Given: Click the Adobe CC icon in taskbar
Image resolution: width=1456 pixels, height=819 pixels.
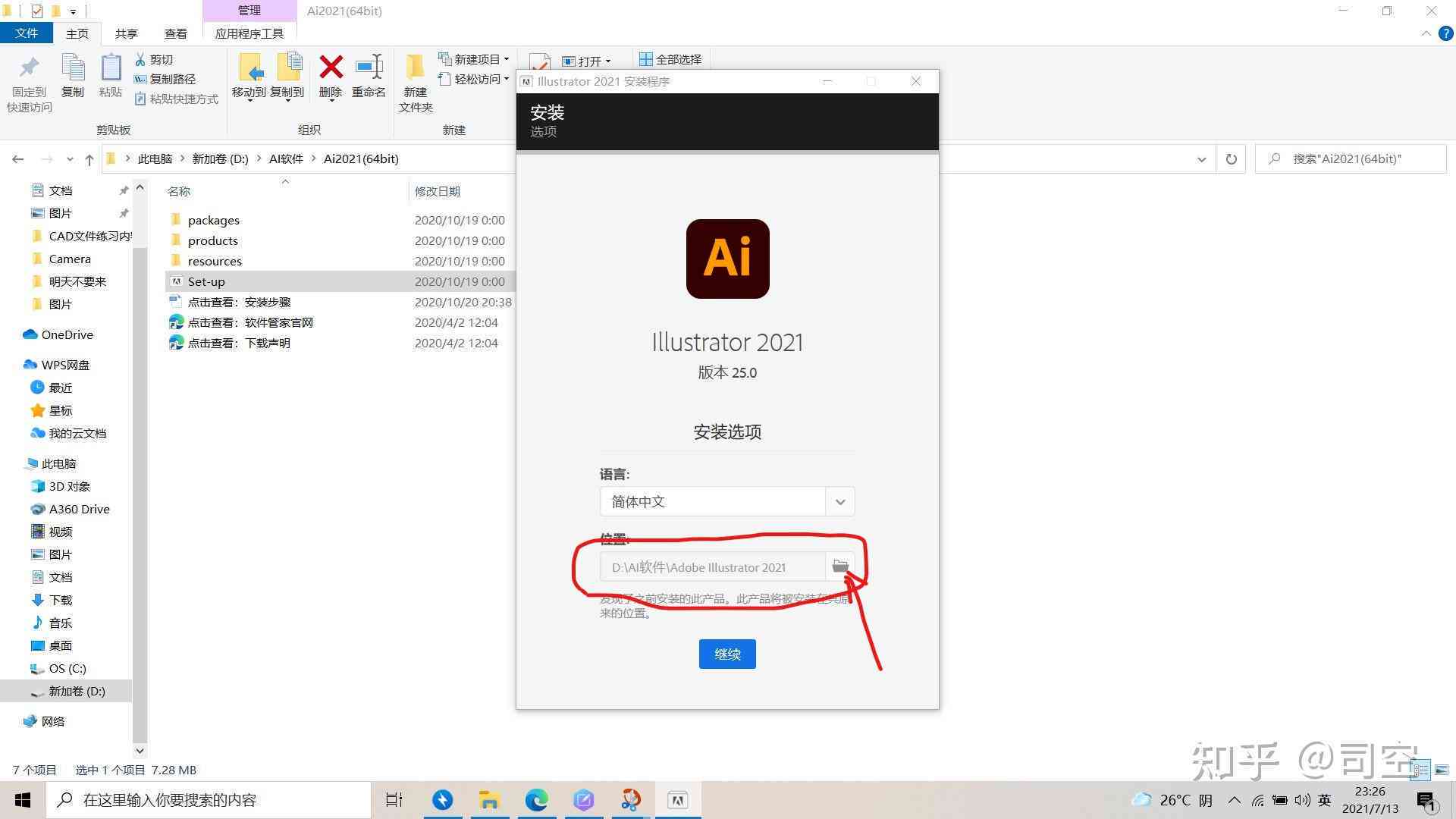Looking at the screenshot, I should [677, 799].
